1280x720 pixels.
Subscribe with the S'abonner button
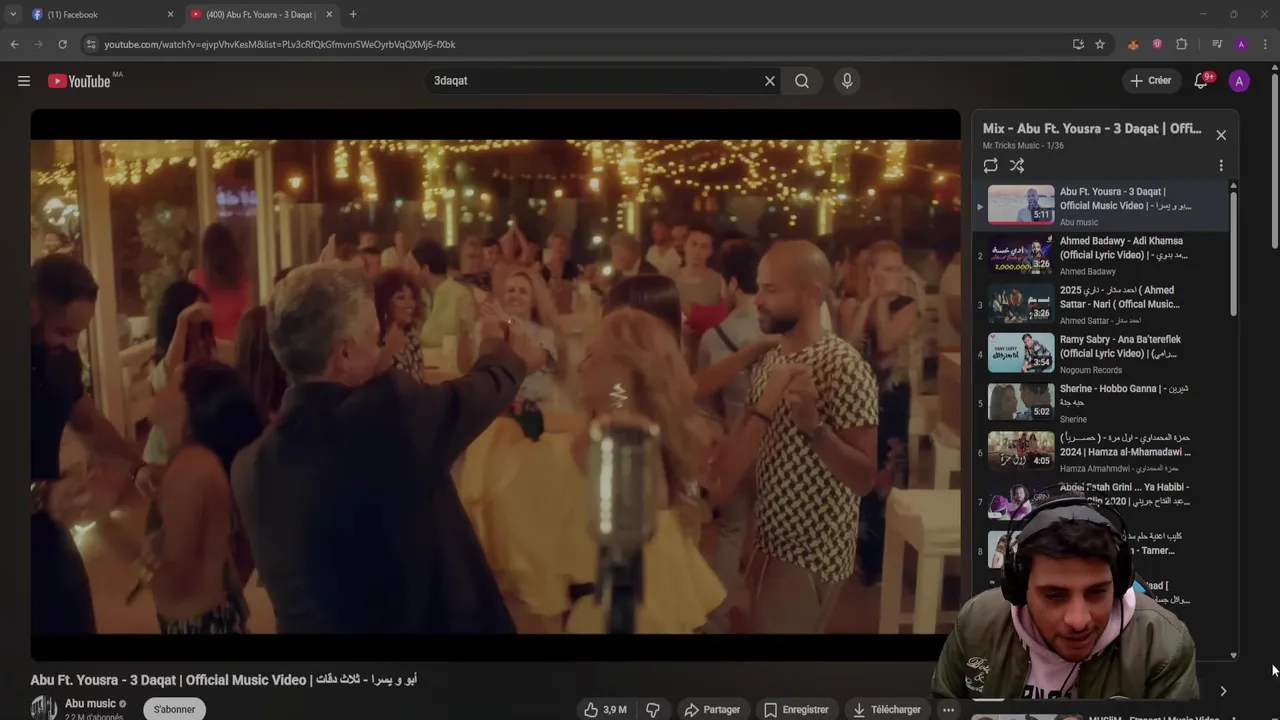175,709
